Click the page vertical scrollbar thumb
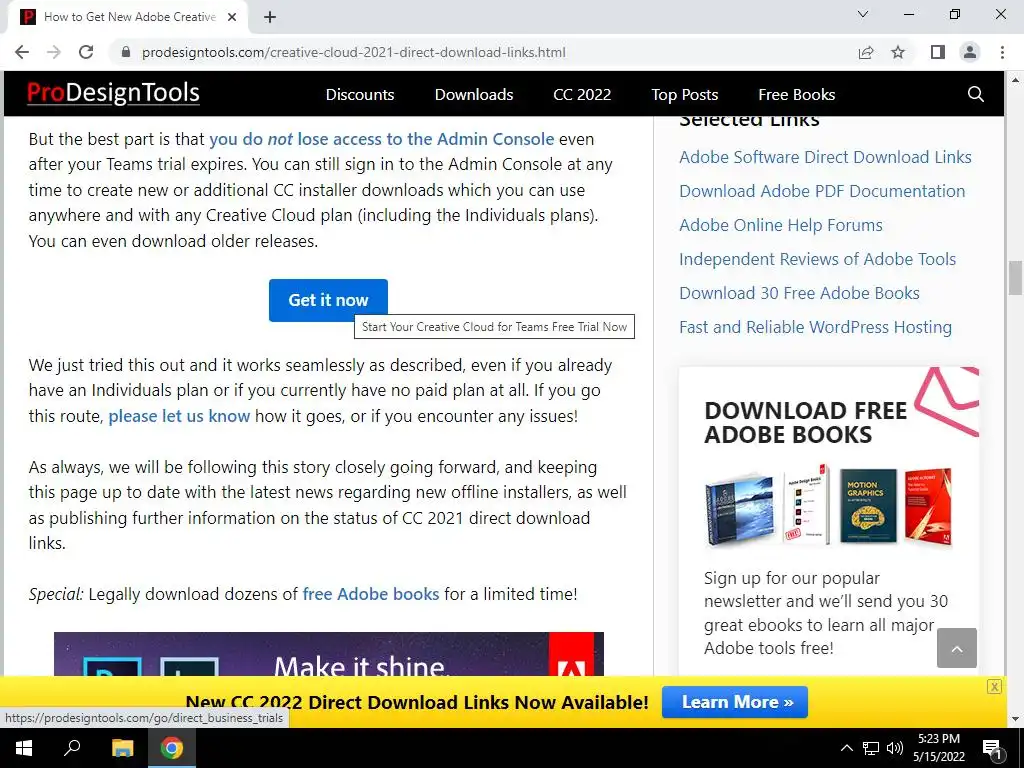Viewport: 1024px width, 768px height. click(x=1015, y=278)
